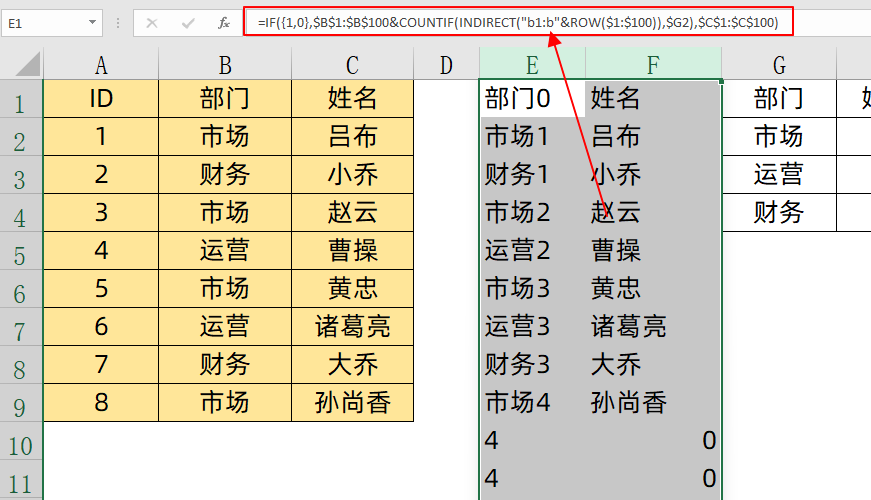Select row 3 header

pyautogui.click(x=21, y=174)
